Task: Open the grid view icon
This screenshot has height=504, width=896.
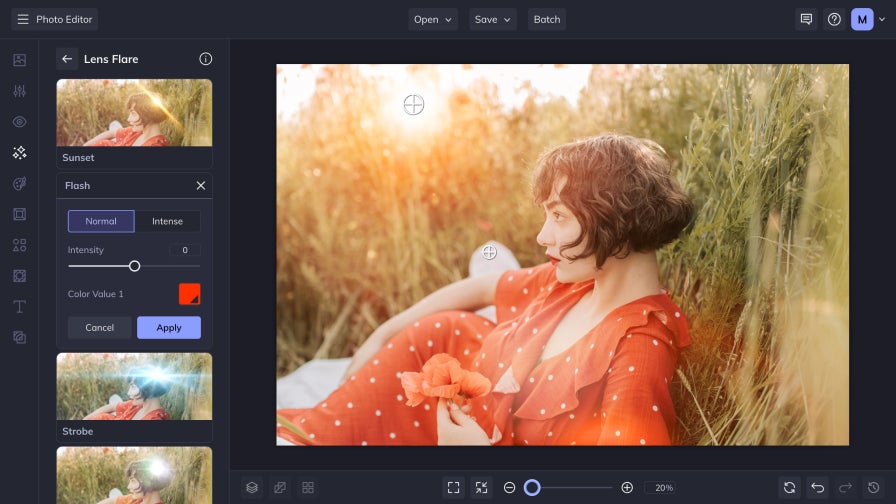Action: tap(308, 487)
